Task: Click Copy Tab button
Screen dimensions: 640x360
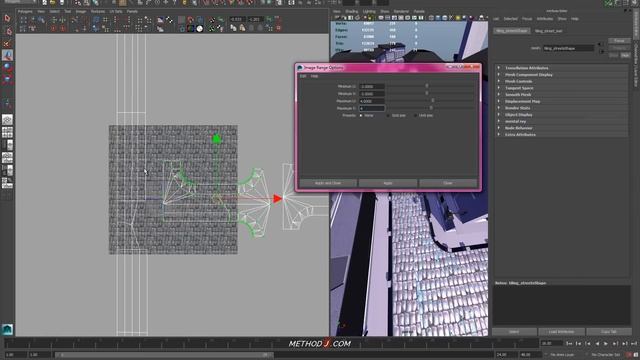Action: pos(609,331)
